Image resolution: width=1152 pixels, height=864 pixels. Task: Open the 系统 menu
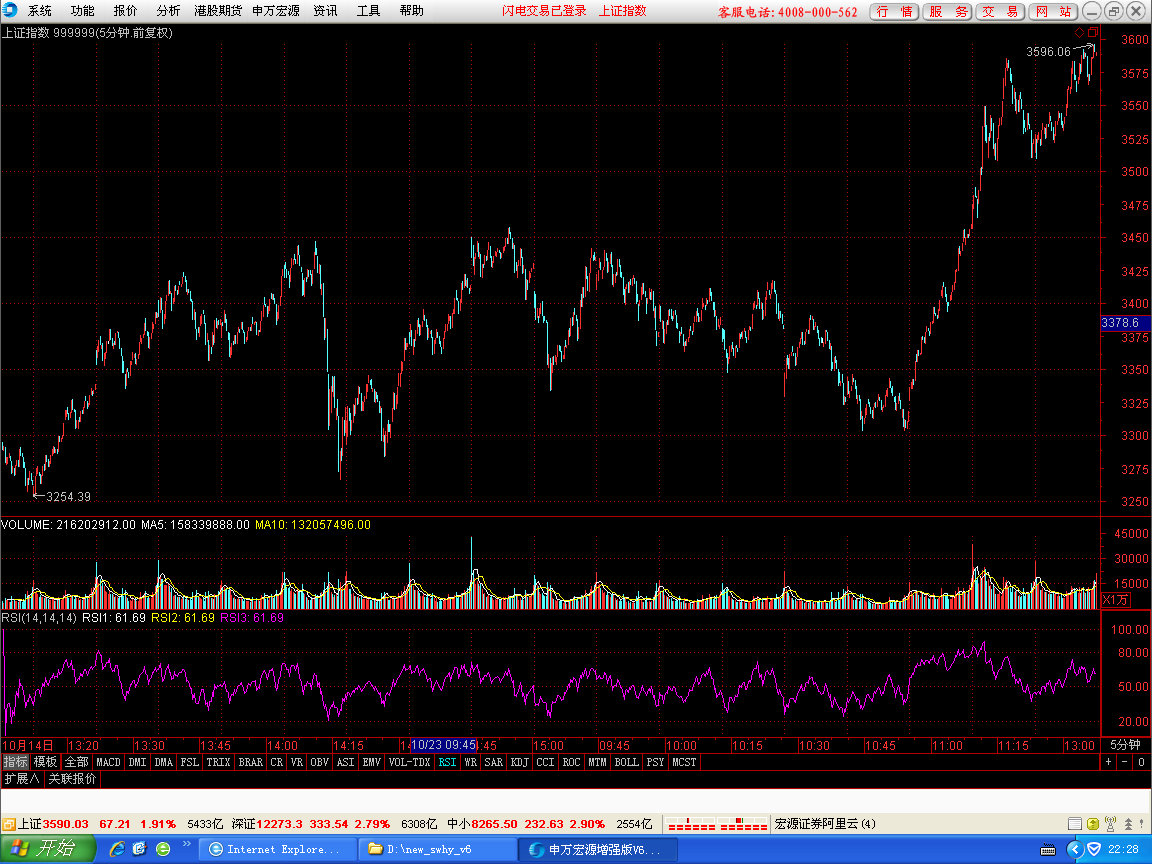(x=40, y=10)
